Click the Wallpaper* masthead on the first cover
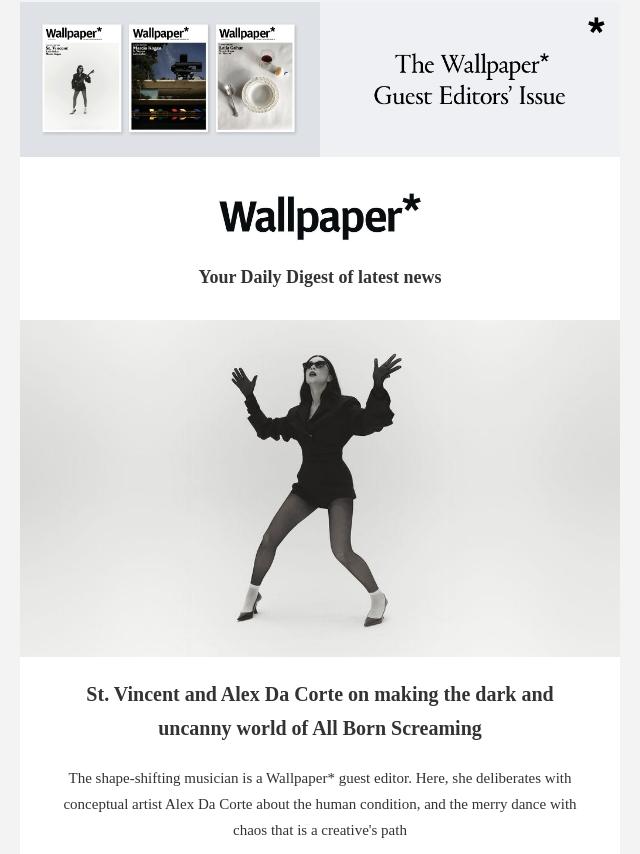The height and width of the screenshot is (854, 640). pyautogui.click(x=74, y=33)
